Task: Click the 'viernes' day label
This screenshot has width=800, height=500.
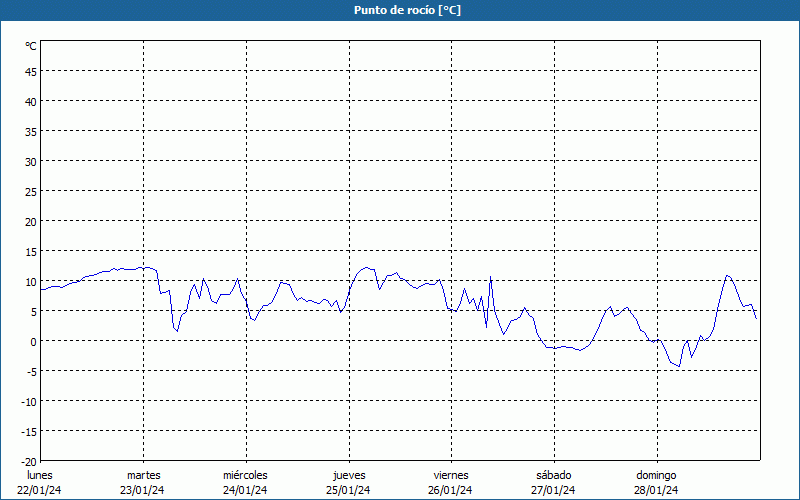Action: point(451,475)
